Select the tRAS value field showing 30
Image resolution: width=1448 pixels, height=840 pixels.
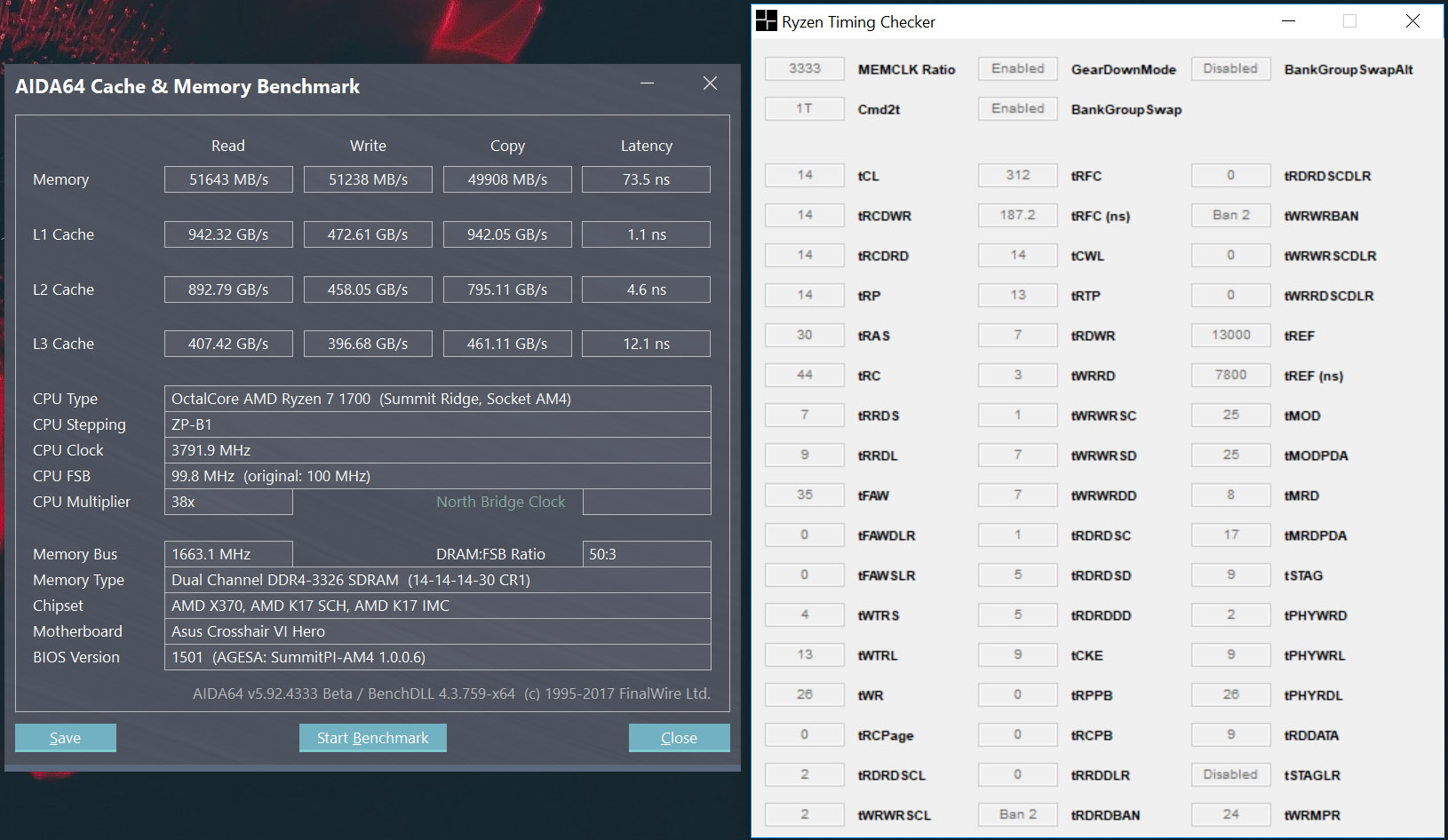pos(805,335)
